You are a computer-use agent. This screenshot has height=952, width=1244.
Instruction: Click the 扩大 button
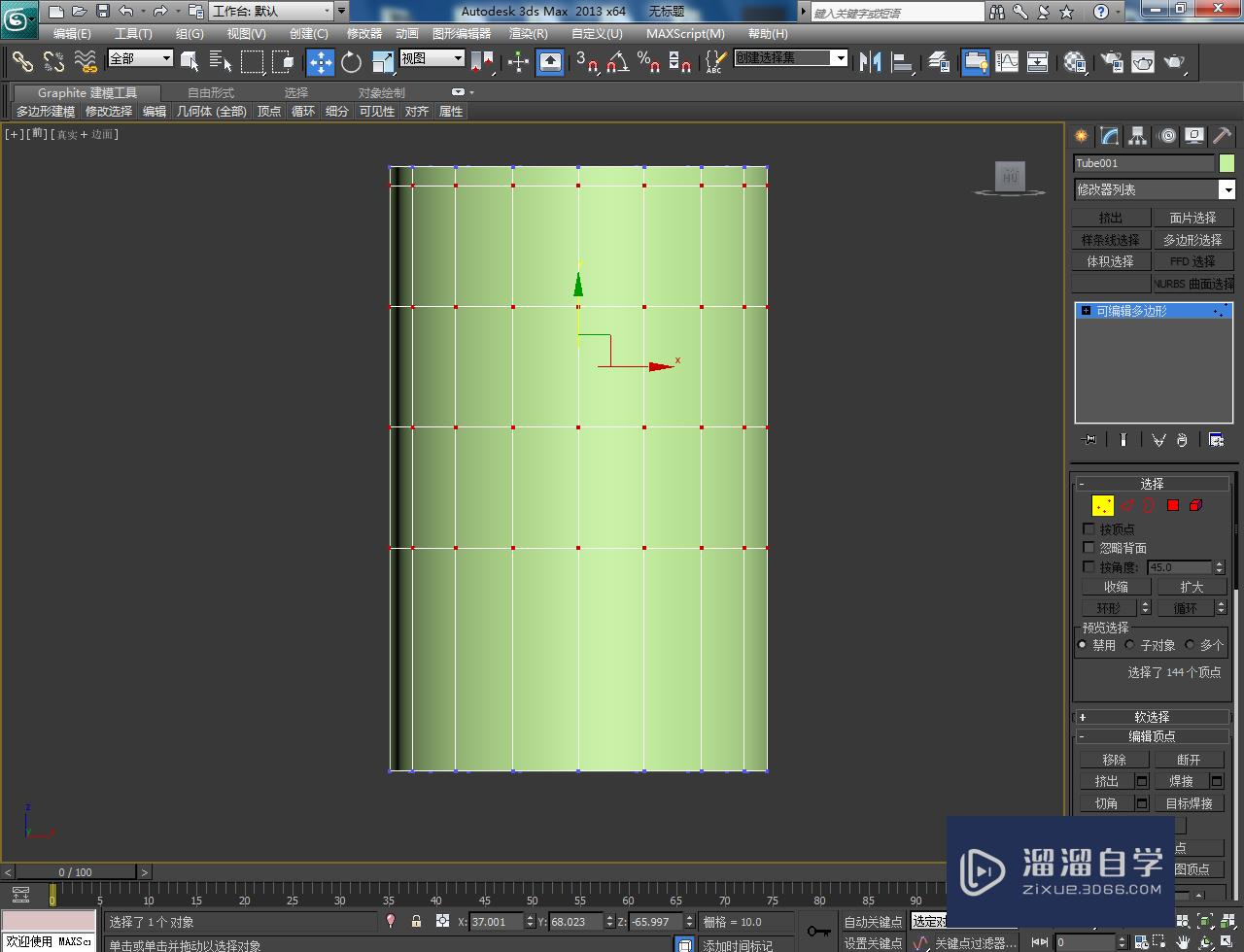[x=1192, y=587]
